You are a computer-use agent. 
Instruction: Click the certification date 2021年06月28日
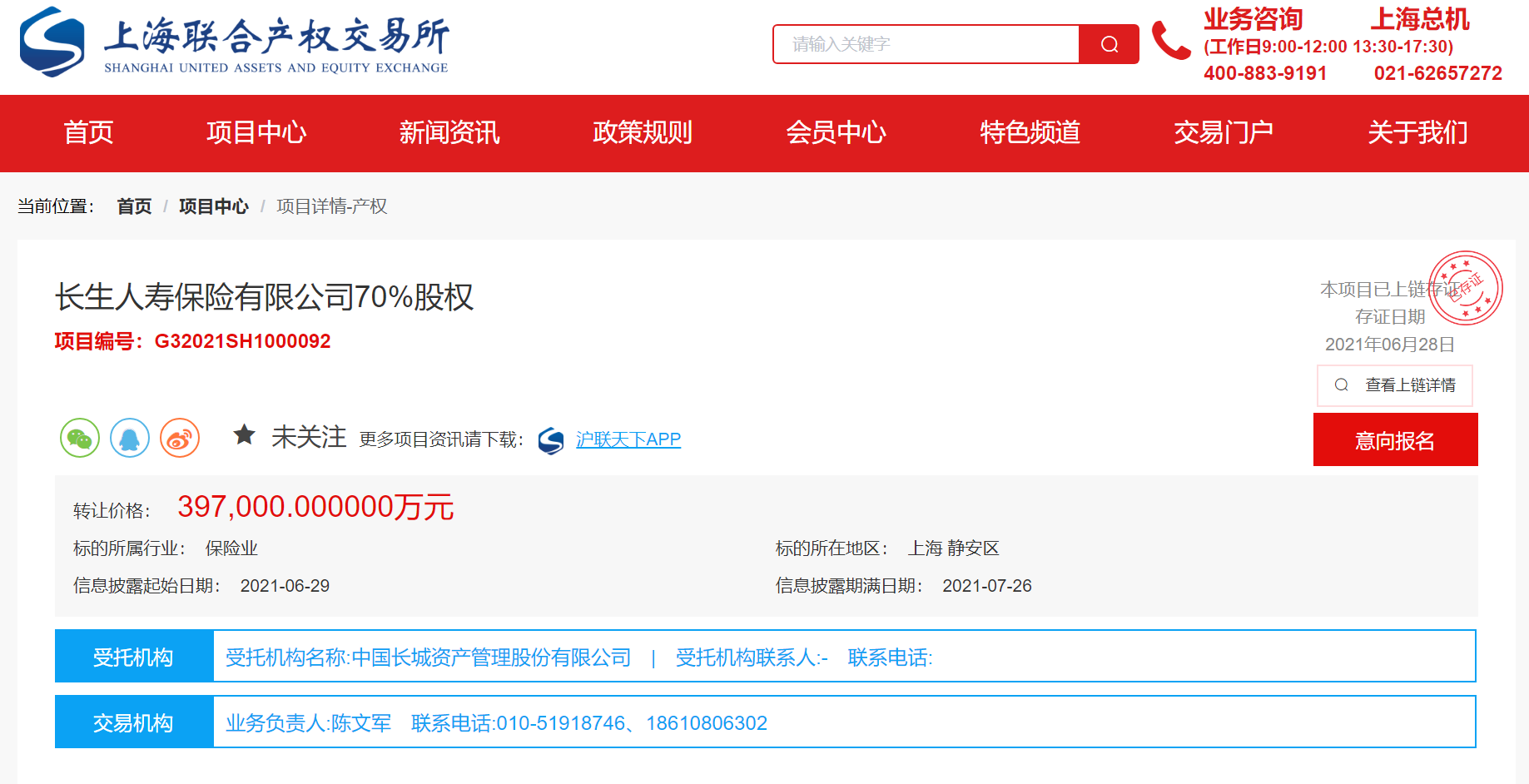(x=1390, y=345)
